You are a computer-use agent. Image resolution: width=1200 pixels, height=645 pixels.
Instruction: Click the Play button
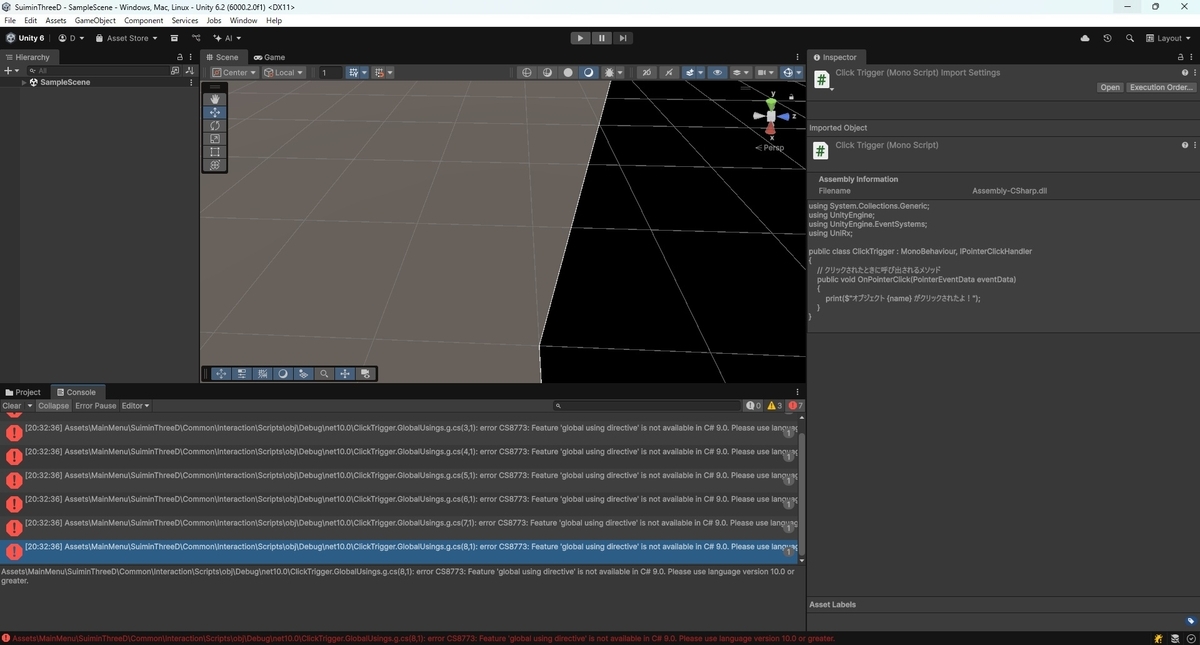point(580,38)
